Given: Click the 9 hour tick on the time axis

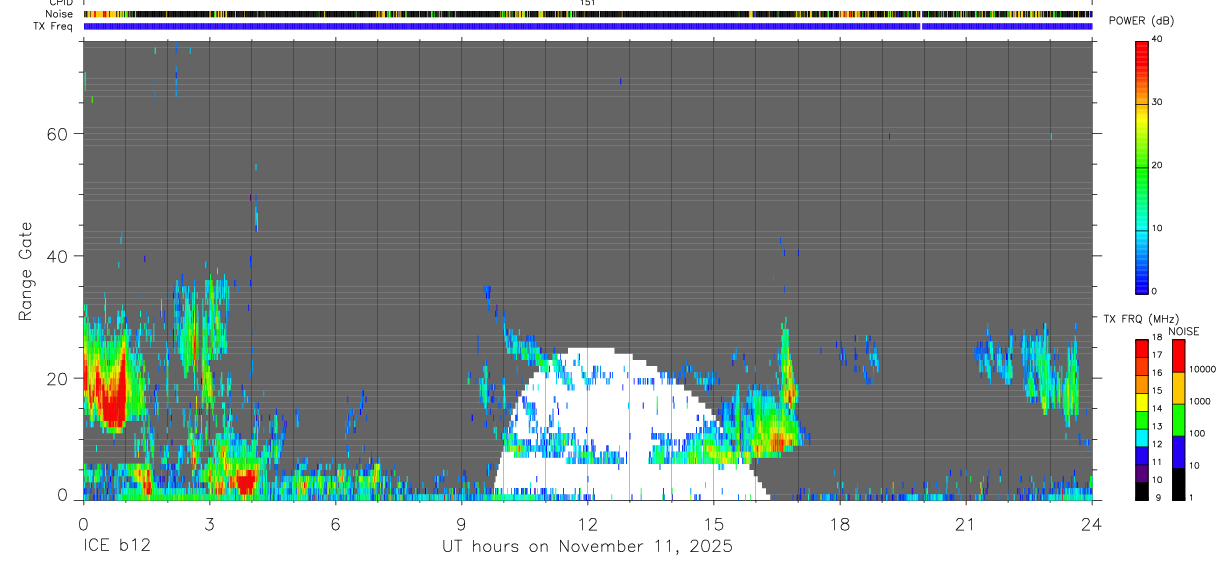Looking at the screenshot, I should pyautogui.click(x=462, y=524).
